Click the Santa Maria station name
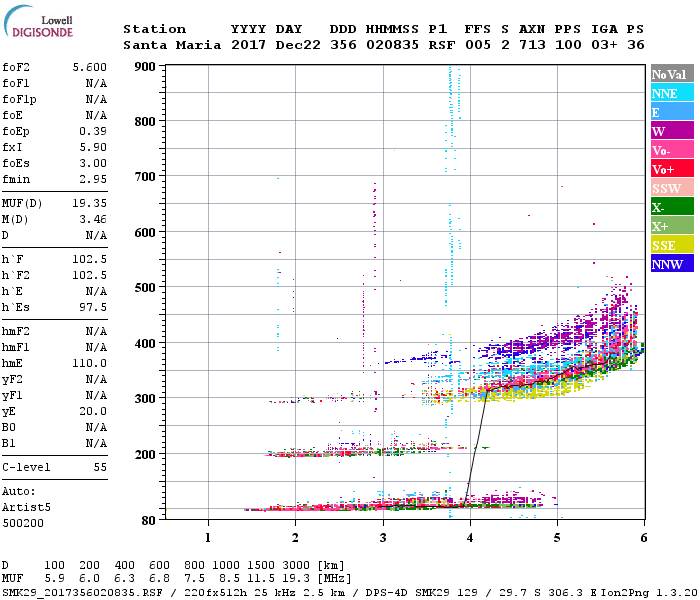 click(172, 45)
